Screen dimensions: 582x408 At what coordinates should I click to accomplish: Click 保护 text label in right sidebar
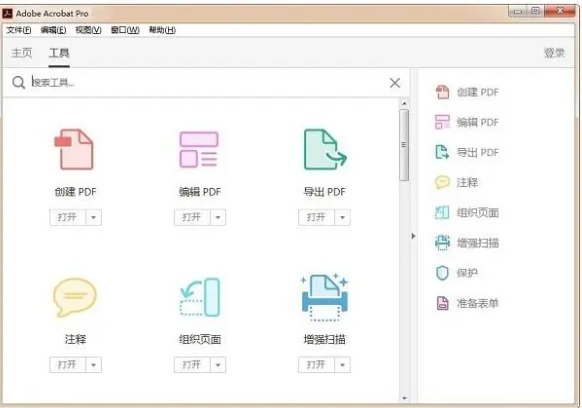point(467,273)
